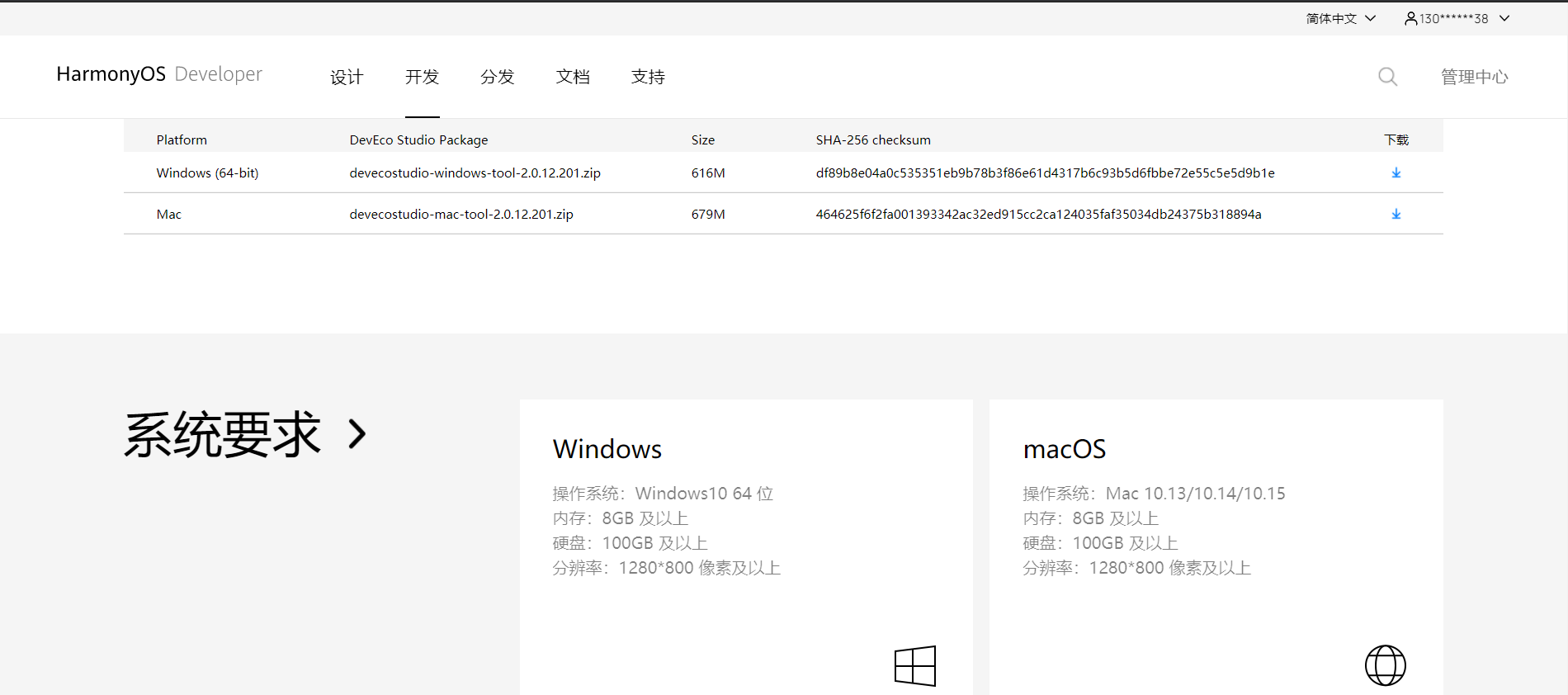Click 硬盘：100GB 及以上 in macOS card

1100,542
